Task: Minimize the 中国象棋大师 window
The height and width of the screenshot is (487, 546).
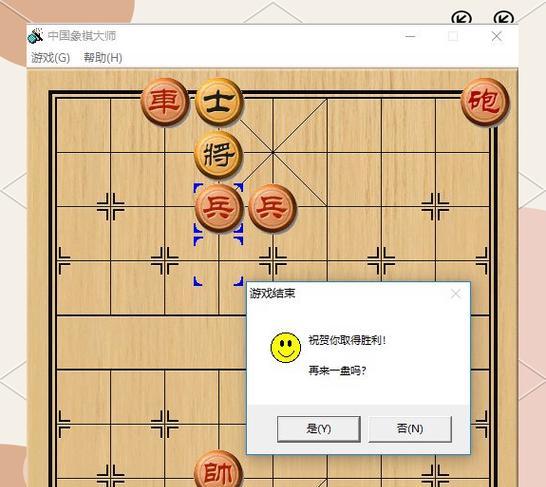Action: (x=411, y=36)
